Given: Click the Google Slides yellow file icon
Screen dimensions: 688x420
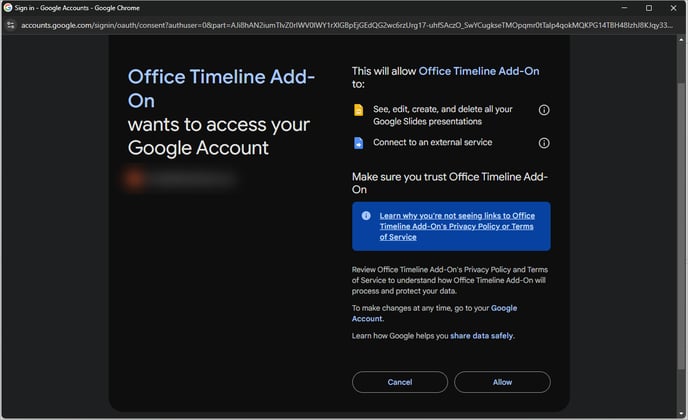Looking at the screenshot, I should 358,110.
